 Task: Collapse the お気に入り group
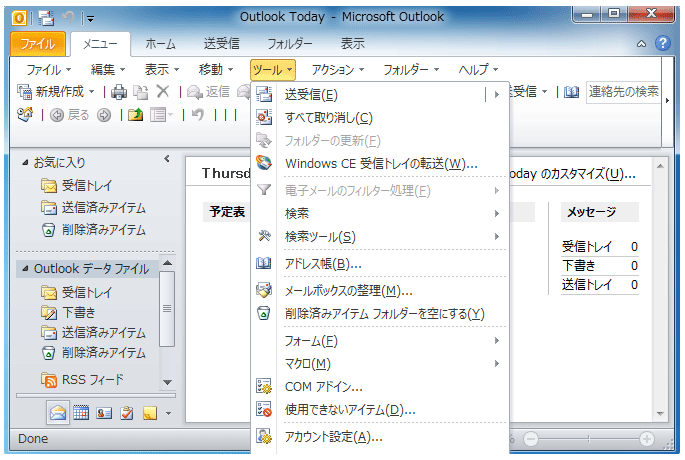tap(25, 163)
